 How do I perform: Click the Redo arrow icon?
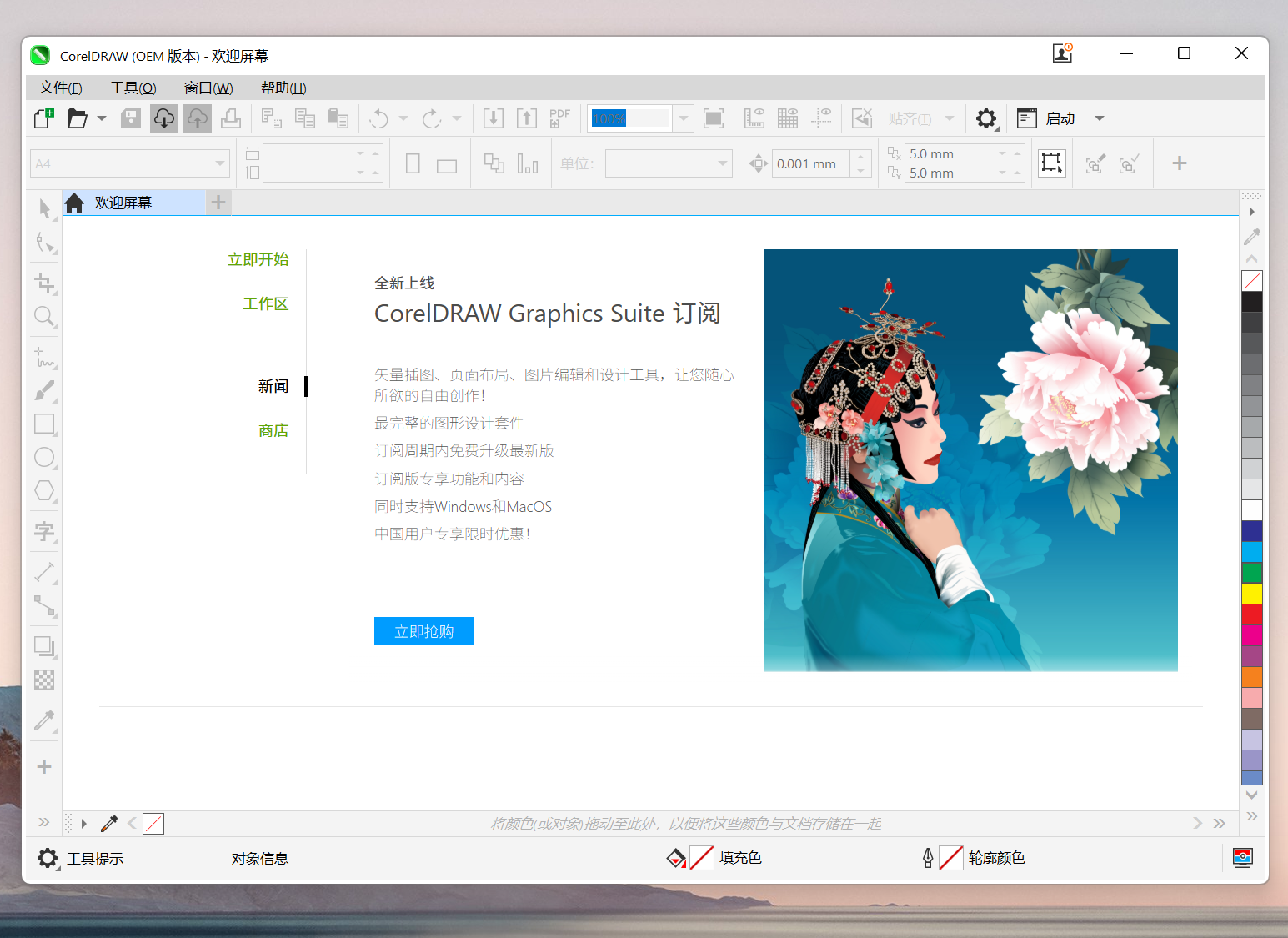coord(432,118)
